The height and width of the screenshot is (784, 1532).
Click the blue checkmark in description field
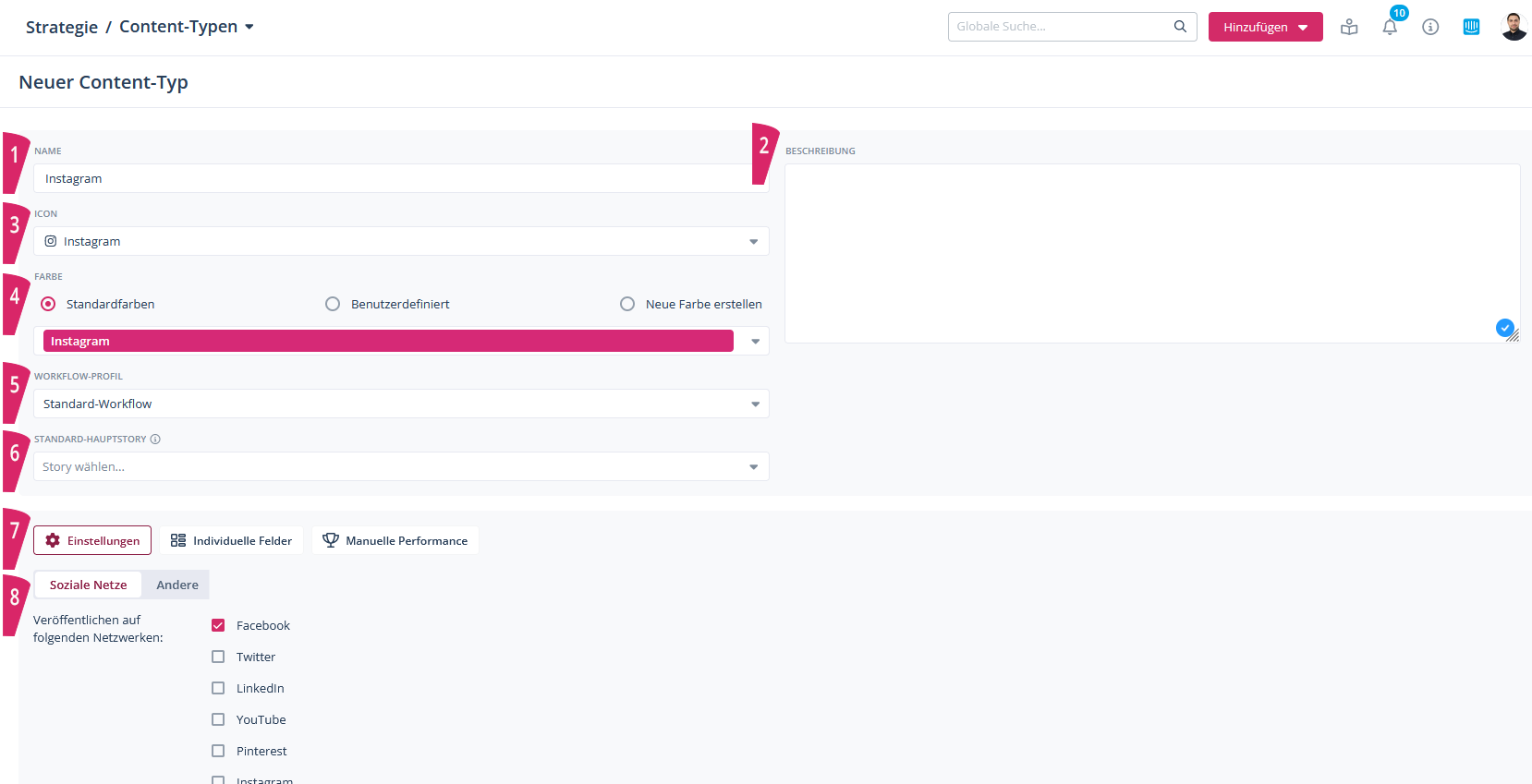(1504, 328)
